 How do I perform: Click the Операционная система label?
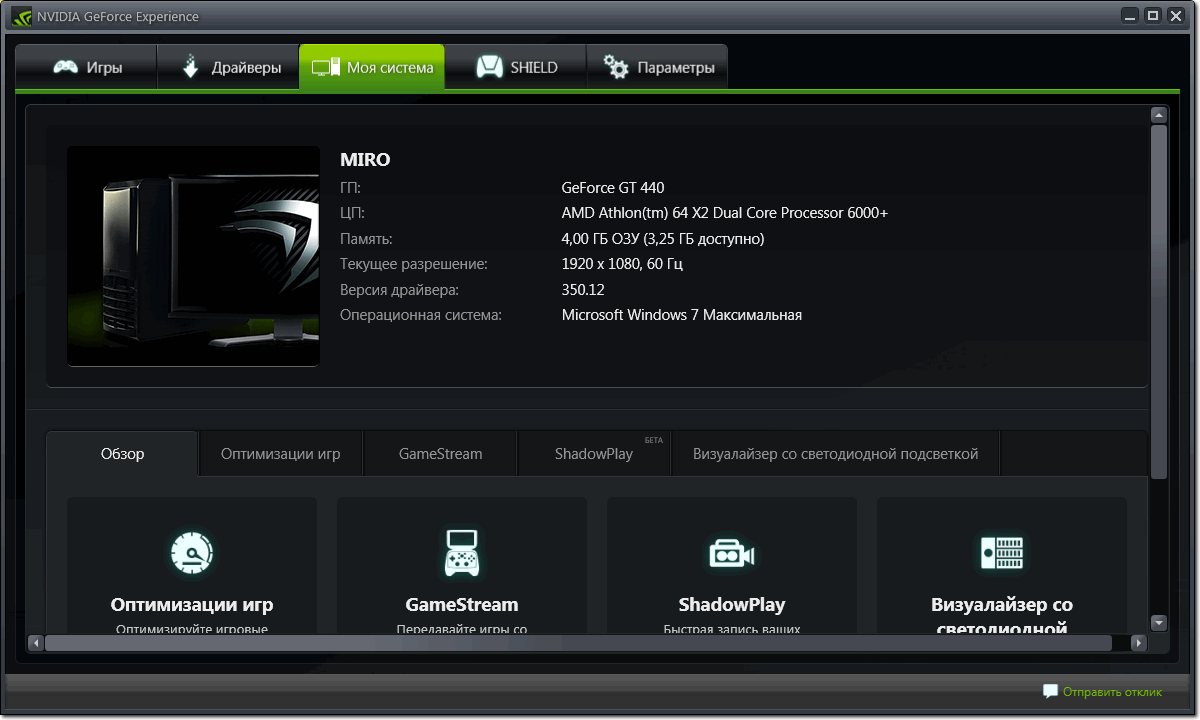[420, 315]
